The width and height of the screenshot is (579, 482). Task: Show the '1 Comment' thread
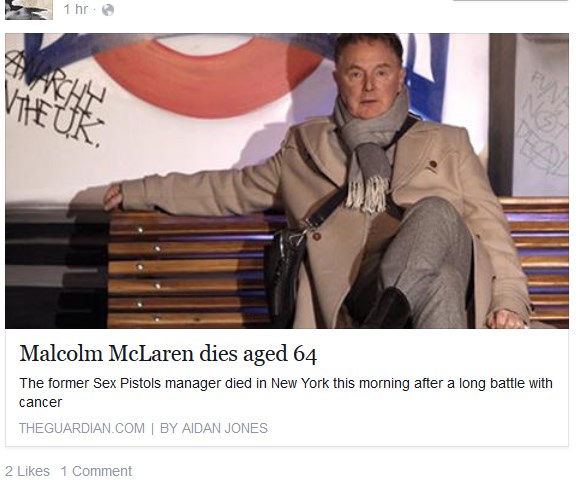tap(96, 471)
